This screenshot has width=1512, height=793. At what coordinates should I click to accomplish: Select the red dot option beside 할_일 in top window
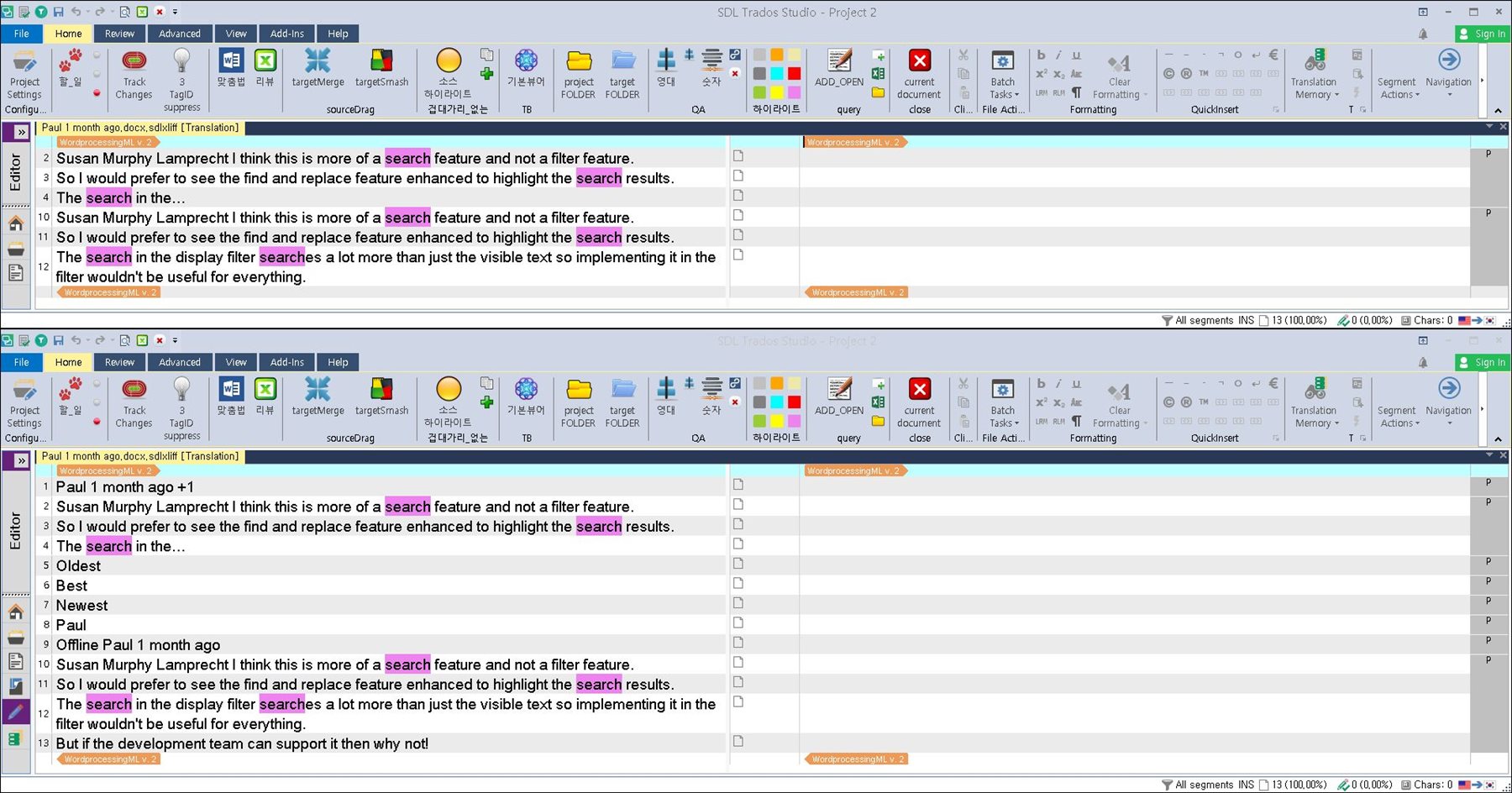pyautogui.click(x=97, y=93)
